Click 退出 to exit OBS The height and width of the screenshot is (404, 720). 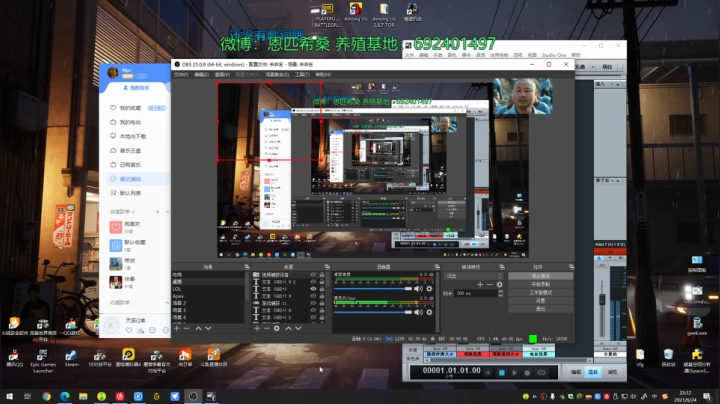point(540,309)
